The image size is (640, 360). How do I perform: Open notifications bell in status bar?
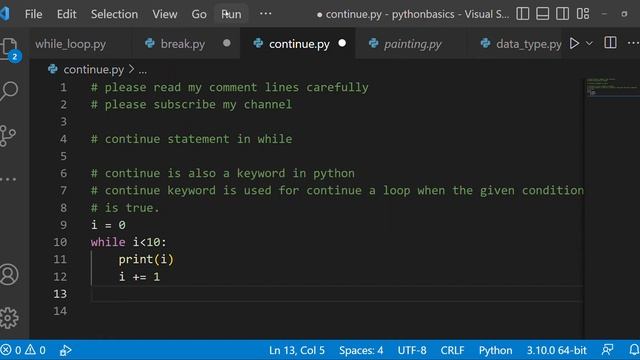(634, 350)
